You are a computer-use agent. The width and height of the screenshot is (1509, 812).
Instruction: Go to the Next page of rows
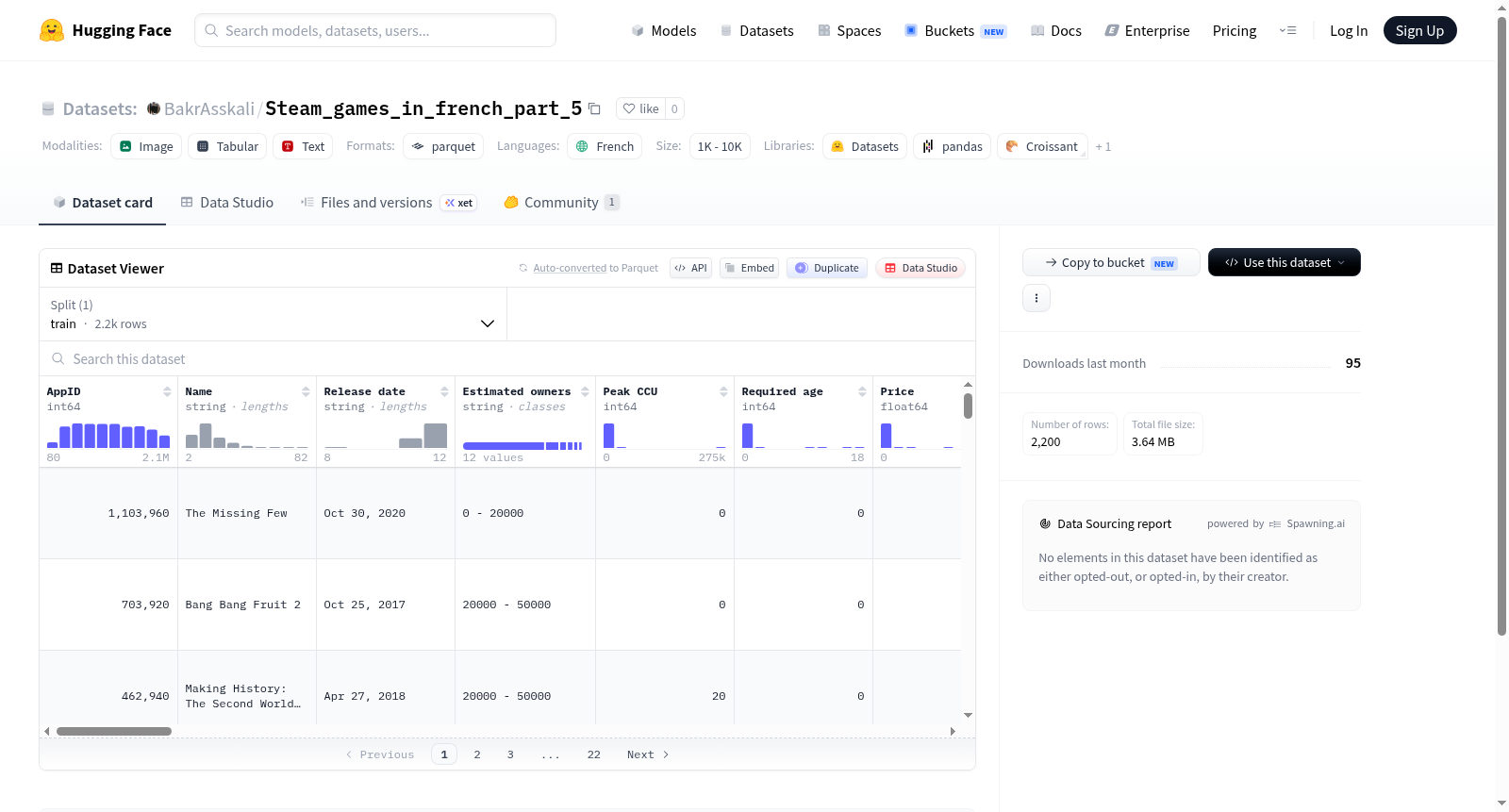648,754
